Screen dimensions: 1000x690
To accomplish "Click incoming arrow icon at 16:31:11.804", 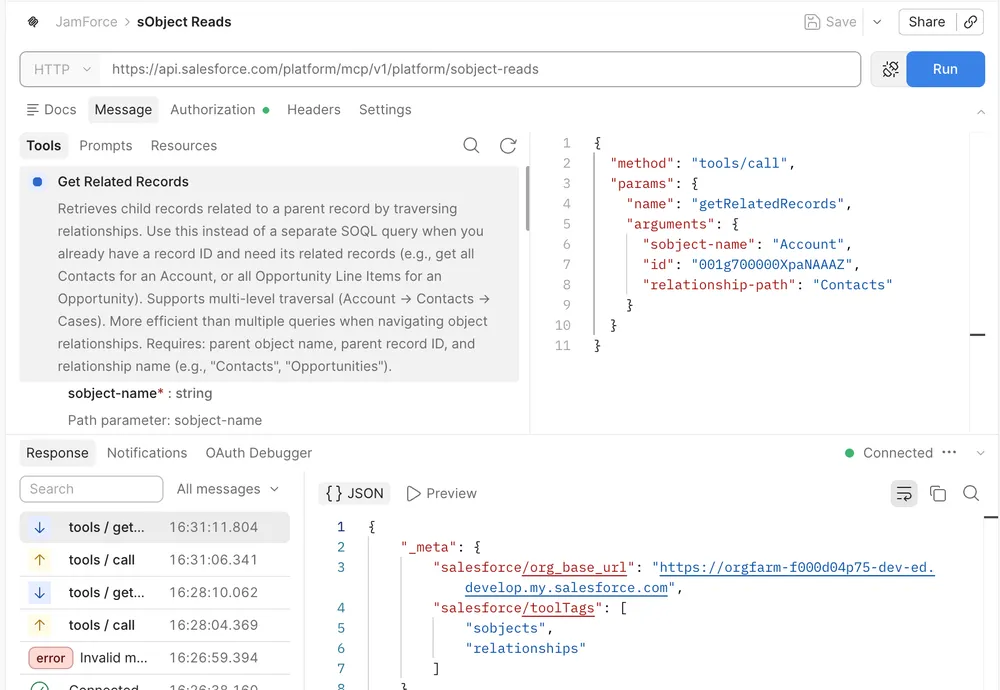I will pyautogui.click(x=40, y=527).
